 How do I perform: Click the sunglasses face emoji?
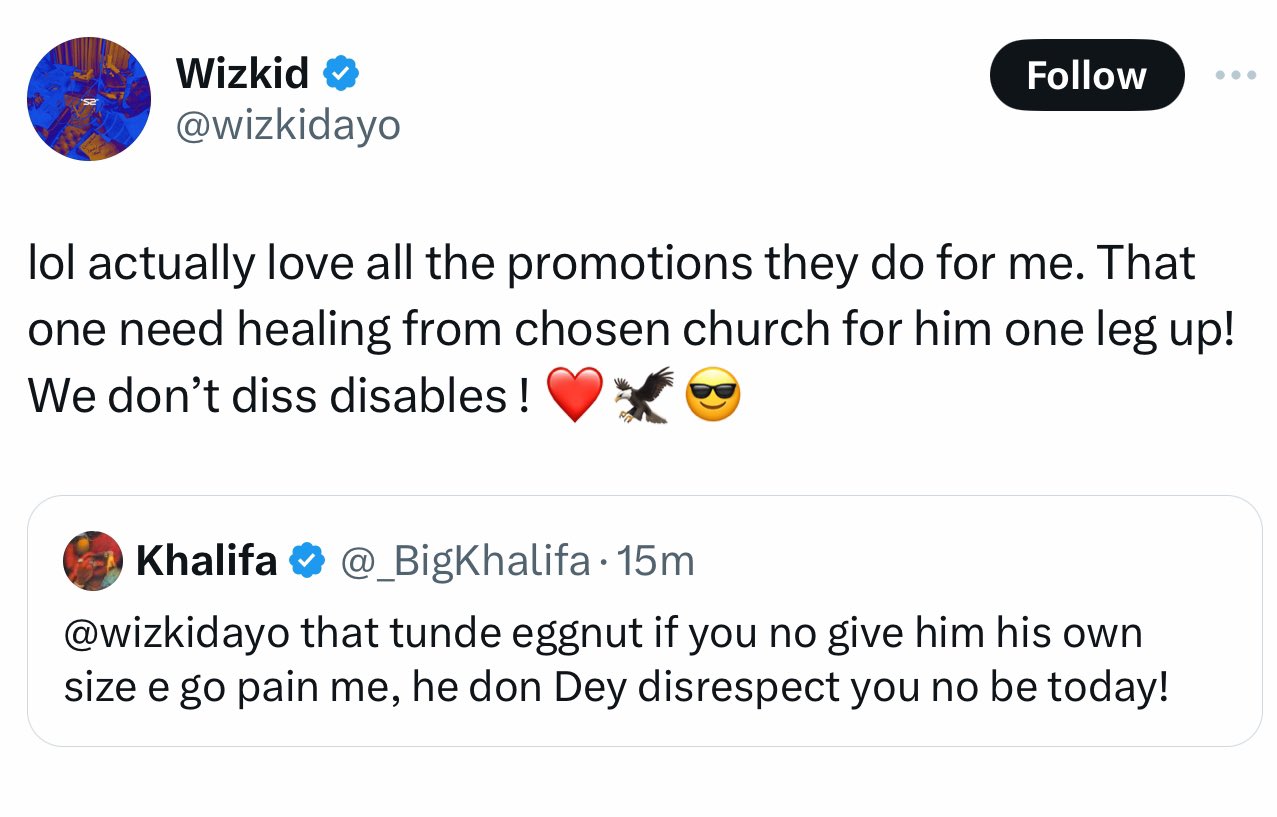click(x=713, y=395)
